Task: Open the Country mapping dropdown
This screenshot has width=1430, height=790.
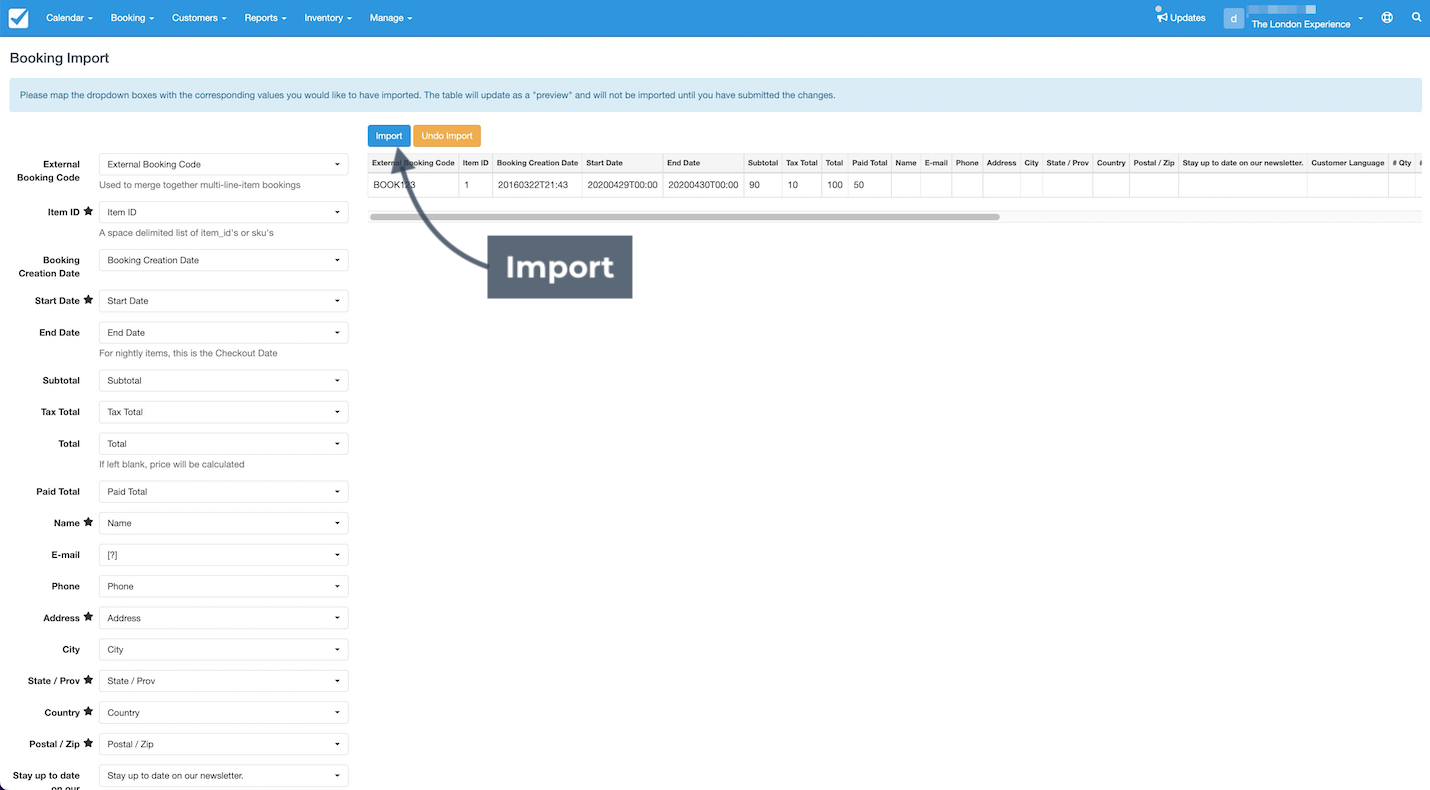Action: click(224, 713)
